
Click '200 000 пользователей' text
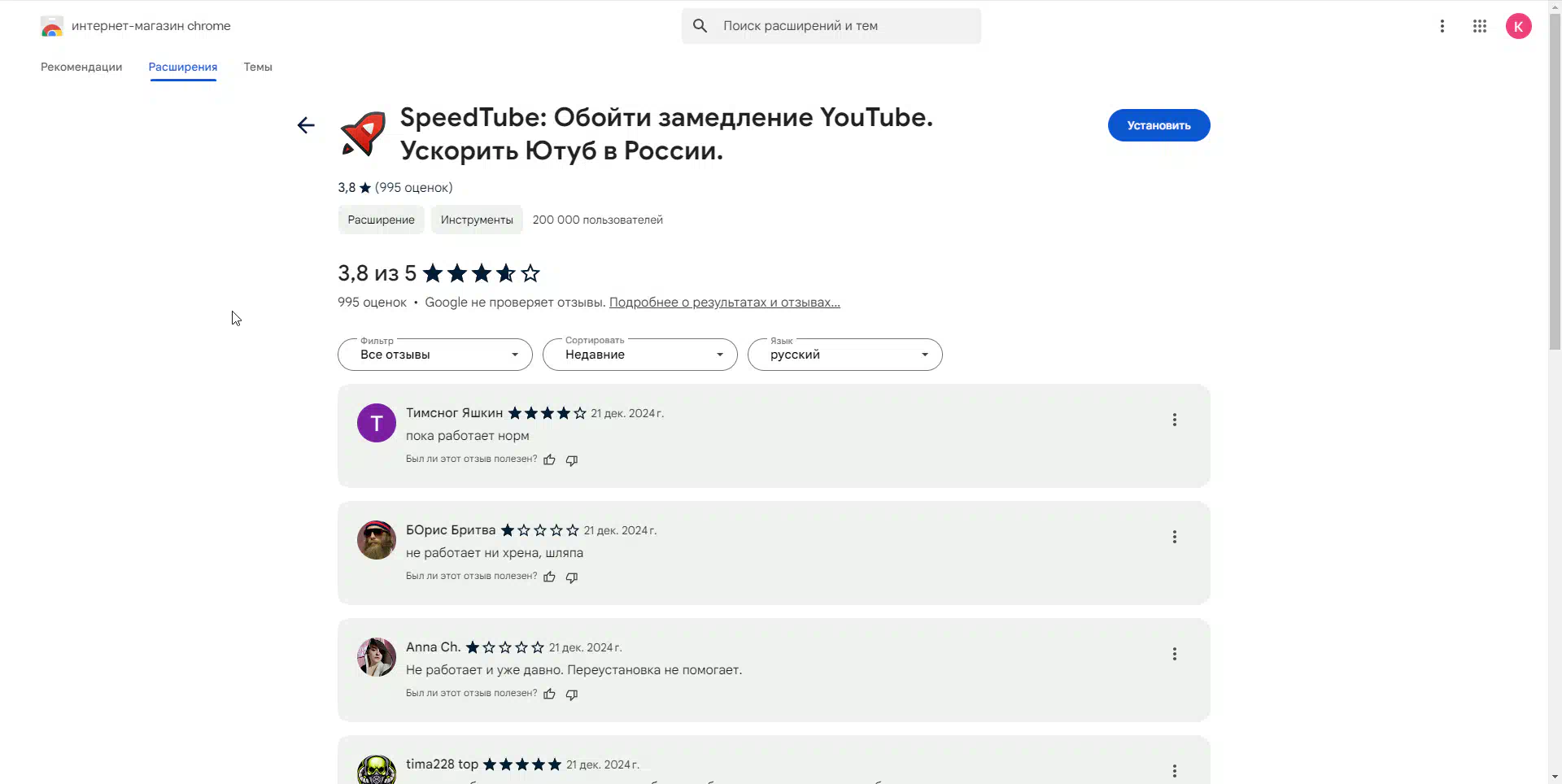point(598,220)
